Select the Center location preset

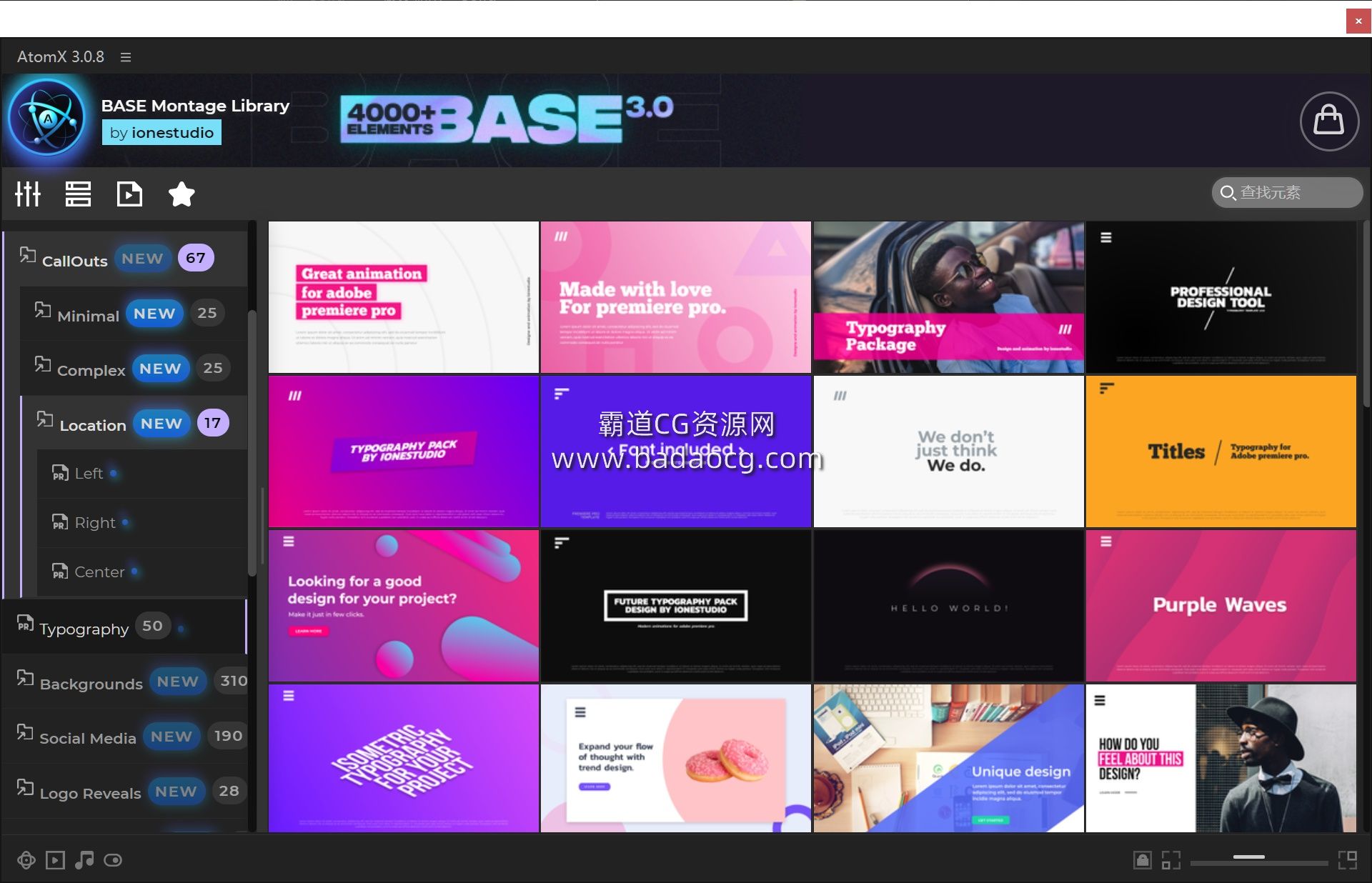[x=142, y=572]
